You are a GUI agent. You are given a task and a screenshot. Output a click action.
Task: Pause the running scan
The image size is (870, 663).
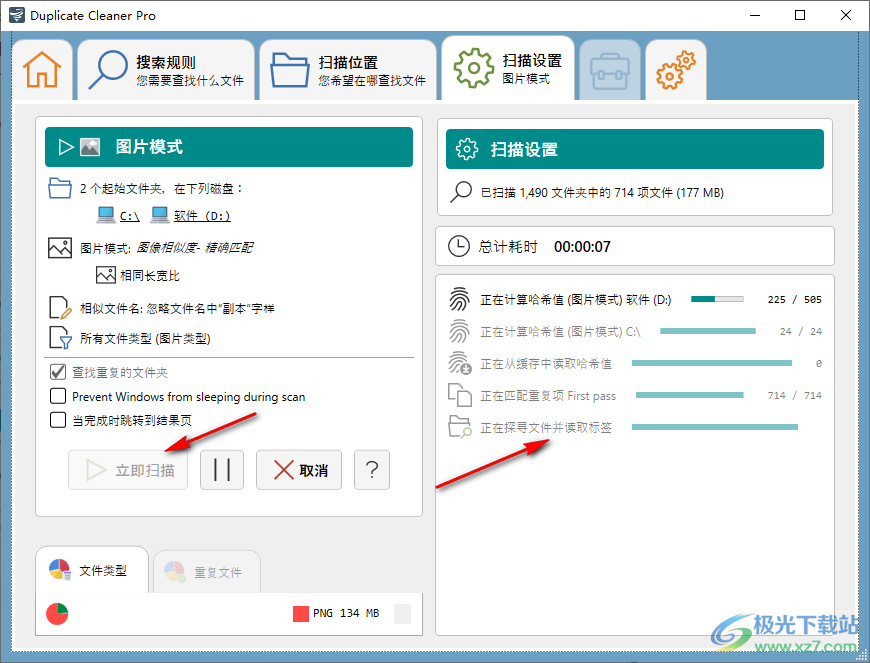click(x=222, y=470)
